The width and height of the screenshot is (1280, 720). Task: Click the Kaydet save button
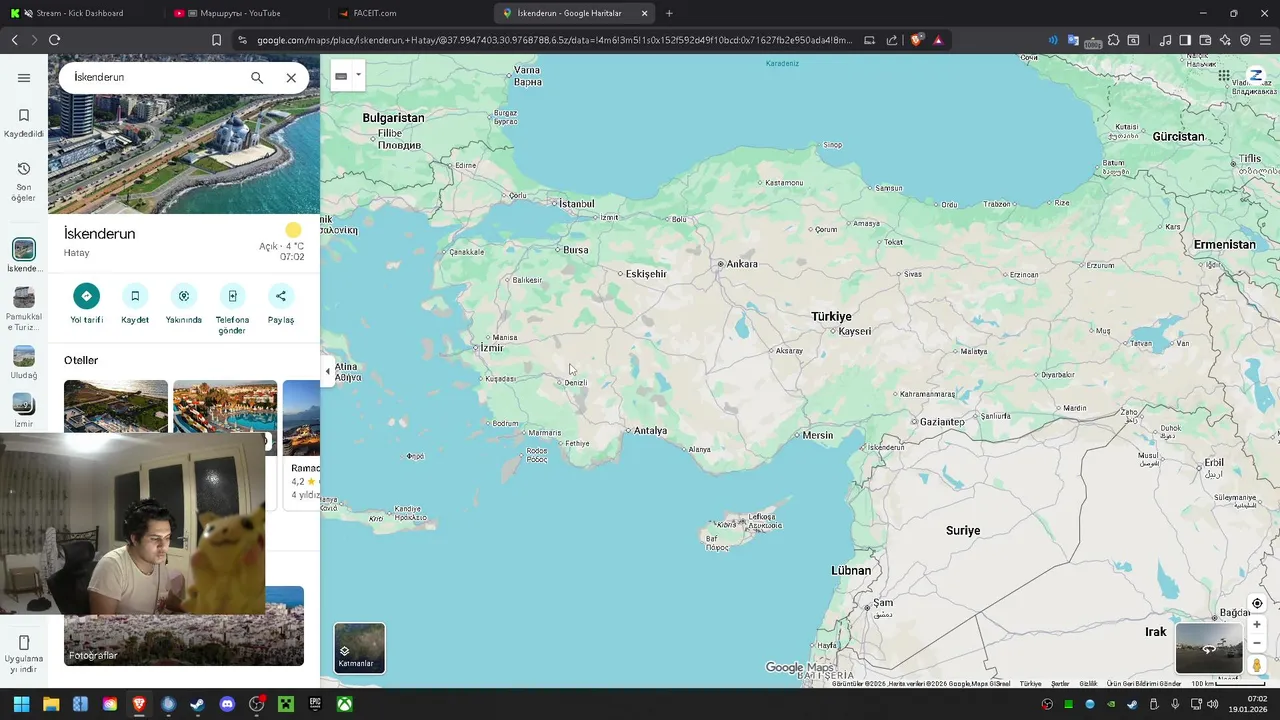(x=135, y=304)
